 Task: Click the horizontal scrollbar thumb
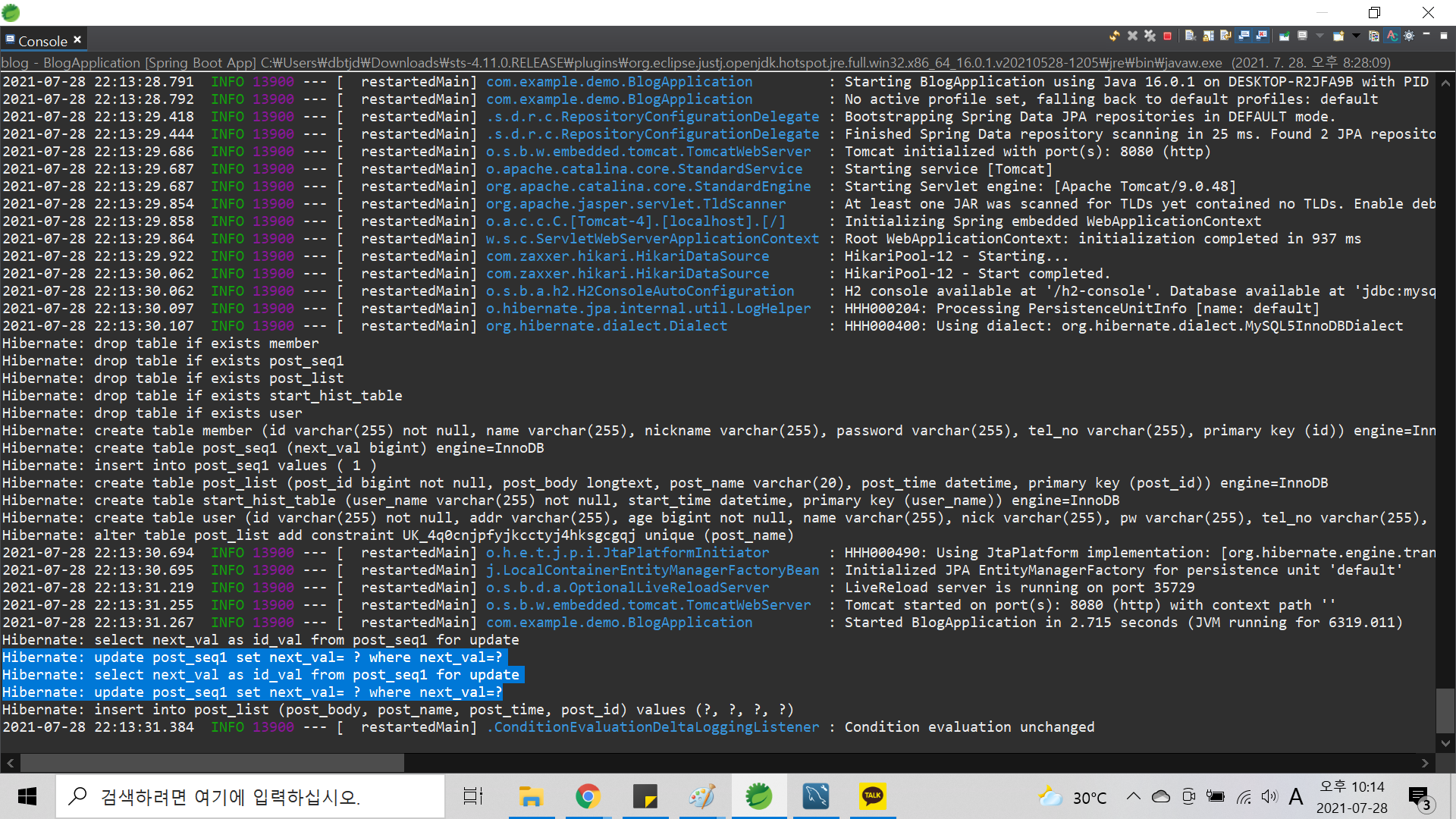(x=212, y=763)
